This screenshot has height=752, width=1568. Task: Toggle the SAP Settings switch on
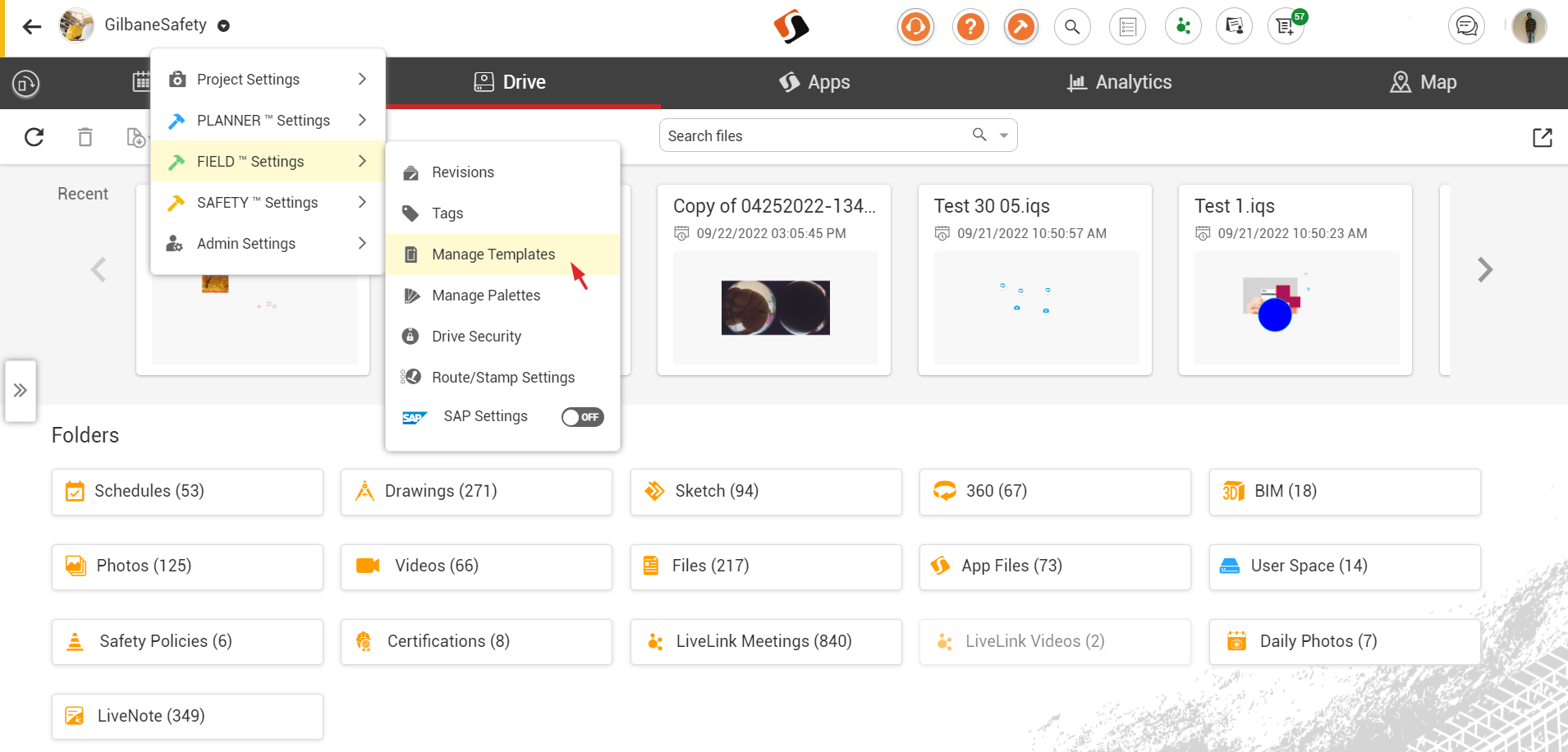pyautogui.click(x=582, y=417)
